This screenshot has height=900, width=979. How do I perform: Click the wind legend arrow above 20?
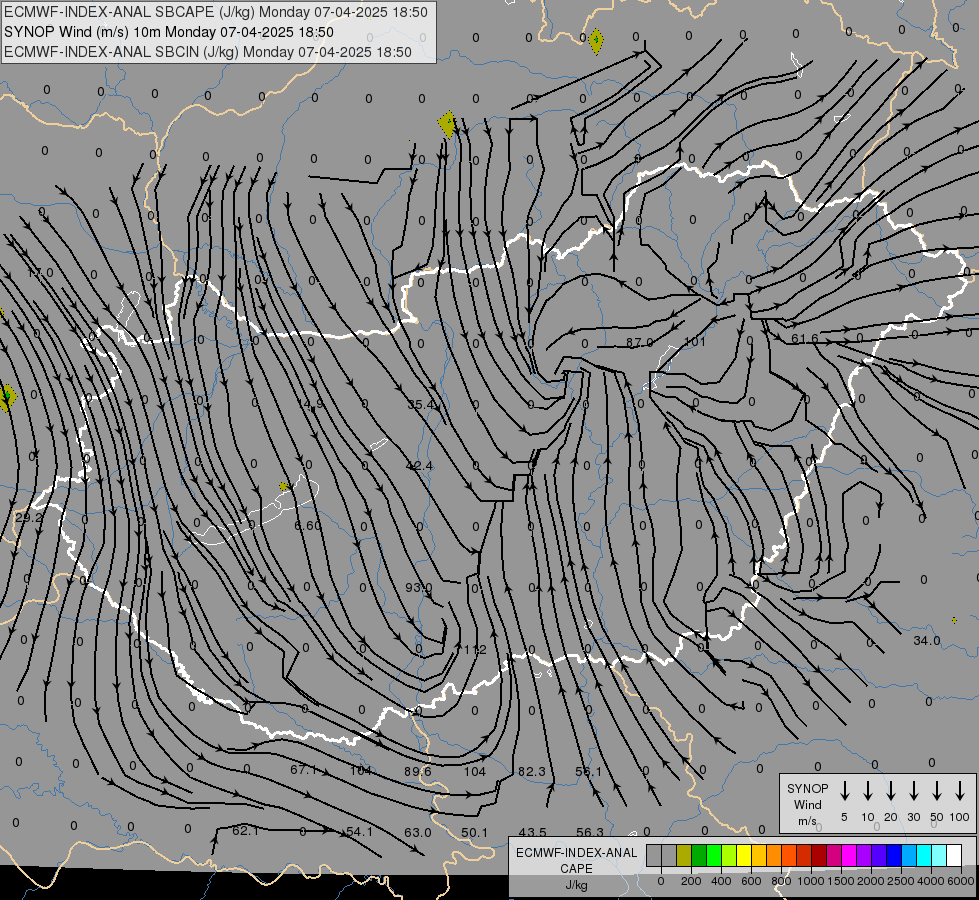click(891, 791)
